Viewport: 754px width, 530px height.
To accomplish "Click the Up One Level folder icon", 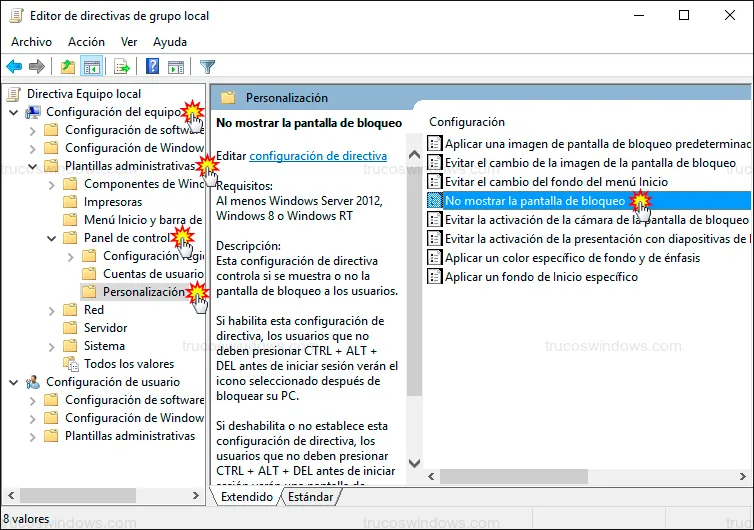I will [x=67, y=67].
